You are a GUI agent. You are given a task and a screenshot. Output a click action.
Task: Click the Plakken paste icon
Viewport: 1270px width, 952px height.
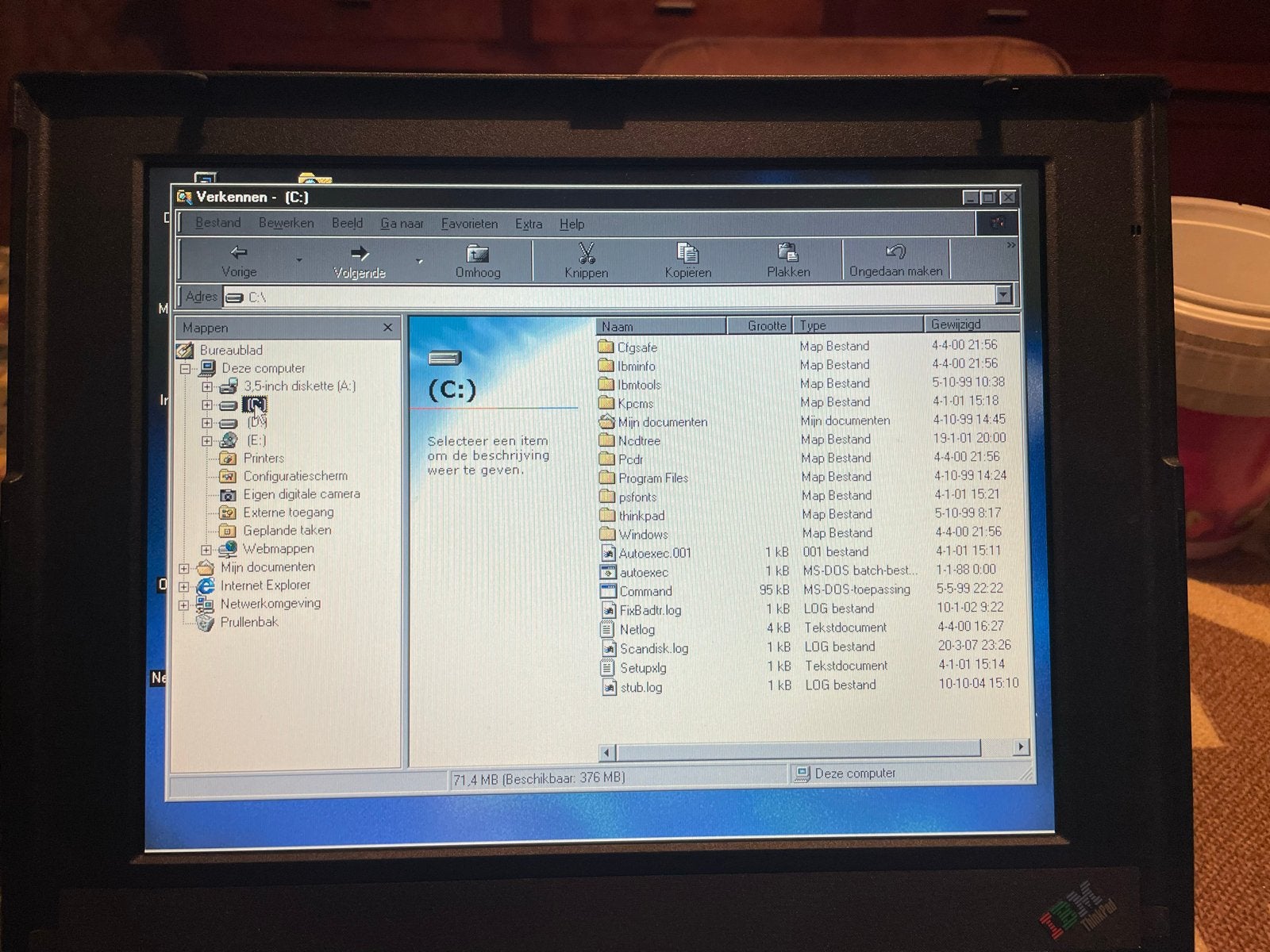point(787,253)
